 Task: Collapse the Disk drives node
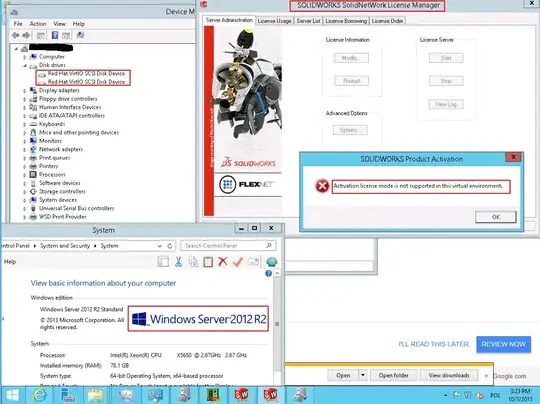click(x=24, y=65)
